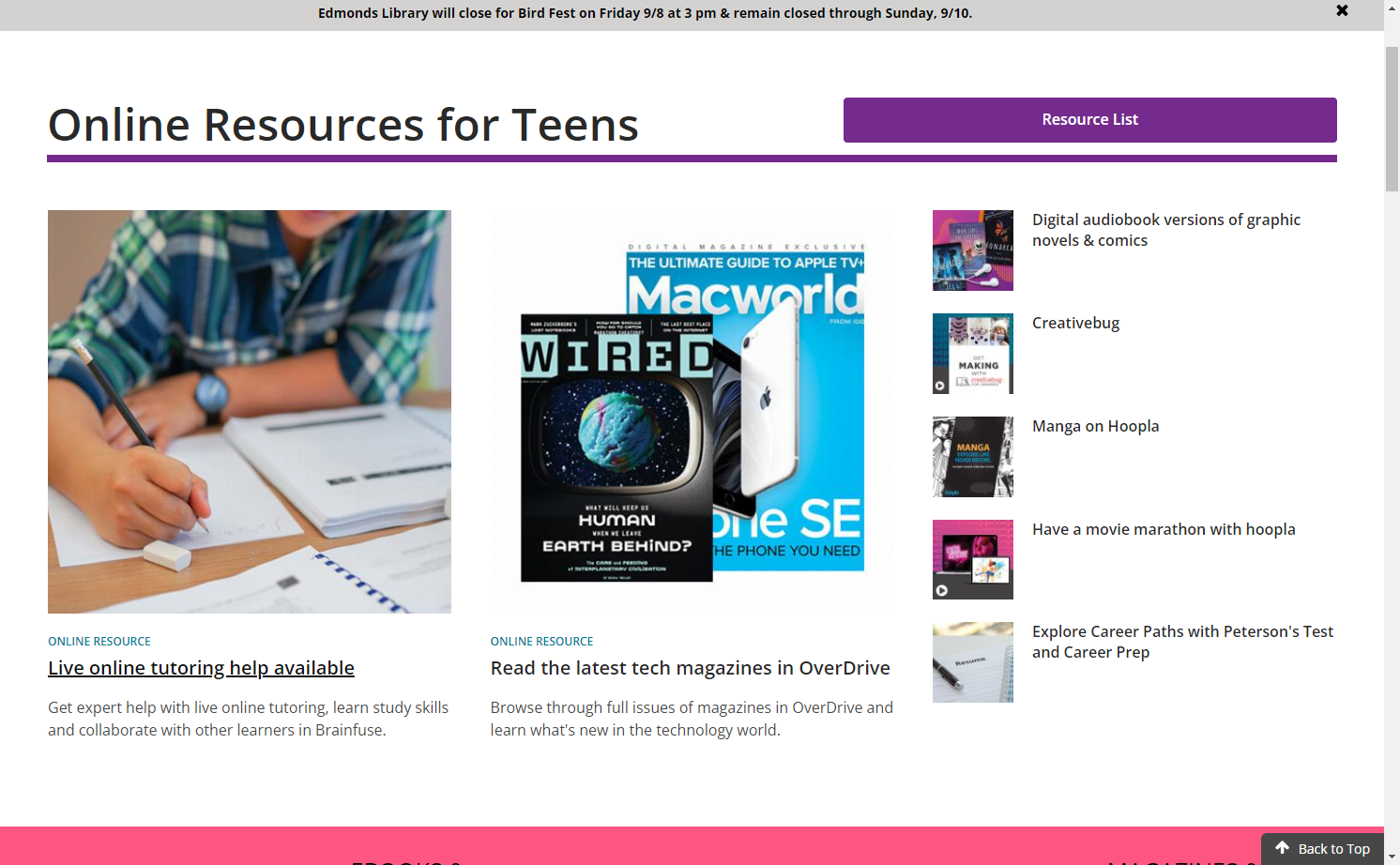Click the Online Resource label above tutoring title
Screen dimensions: 1400x865
click(99, 642)
